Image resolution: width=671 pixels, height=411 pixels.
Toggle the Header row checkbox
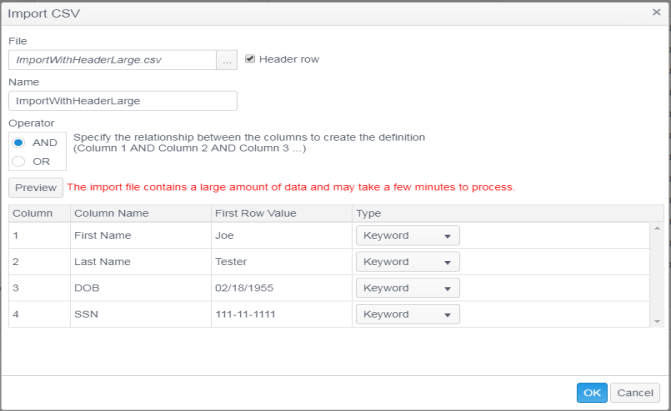(250, 59)
